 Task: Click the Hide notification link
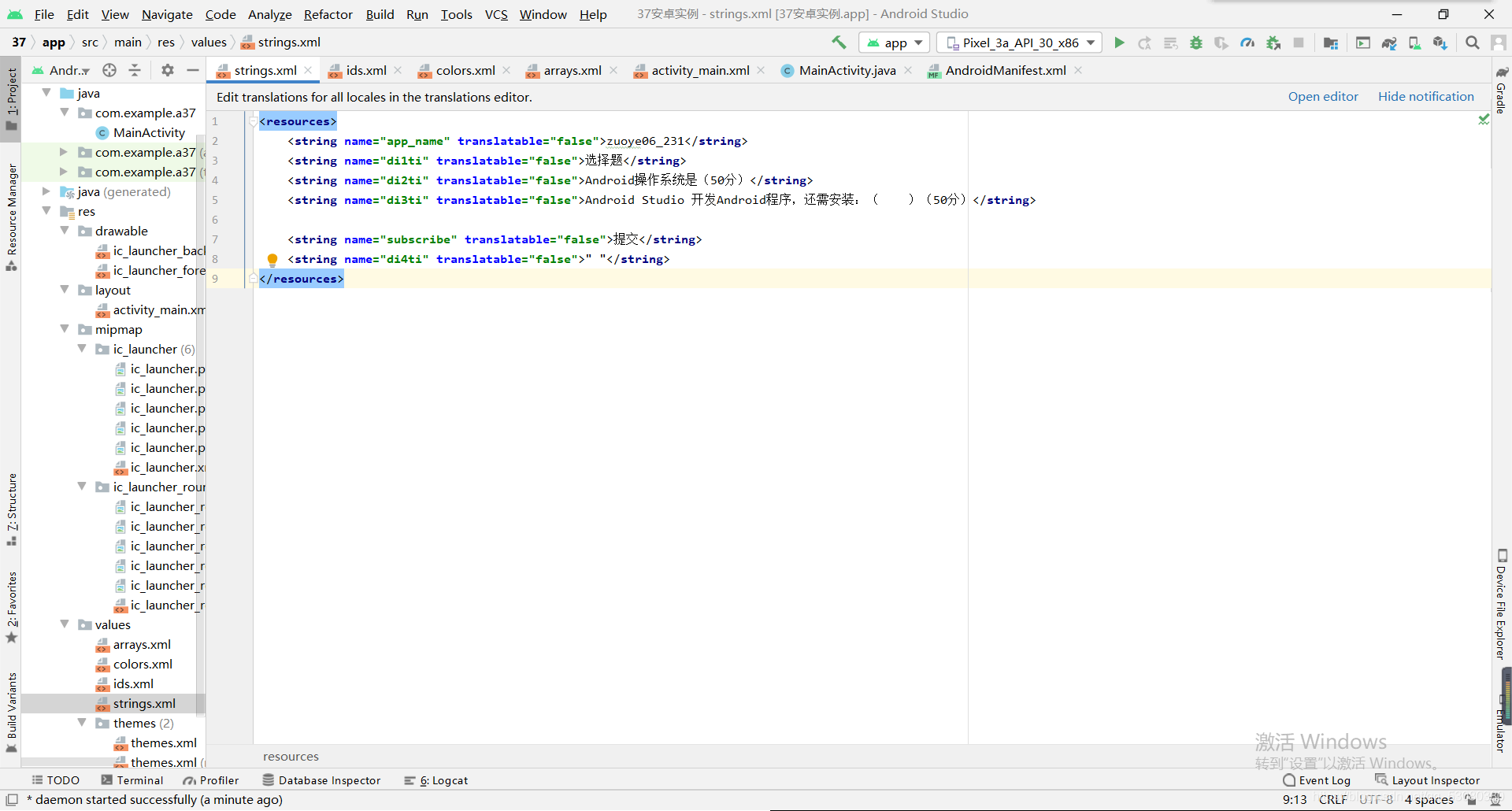(x=1425, y=96)
